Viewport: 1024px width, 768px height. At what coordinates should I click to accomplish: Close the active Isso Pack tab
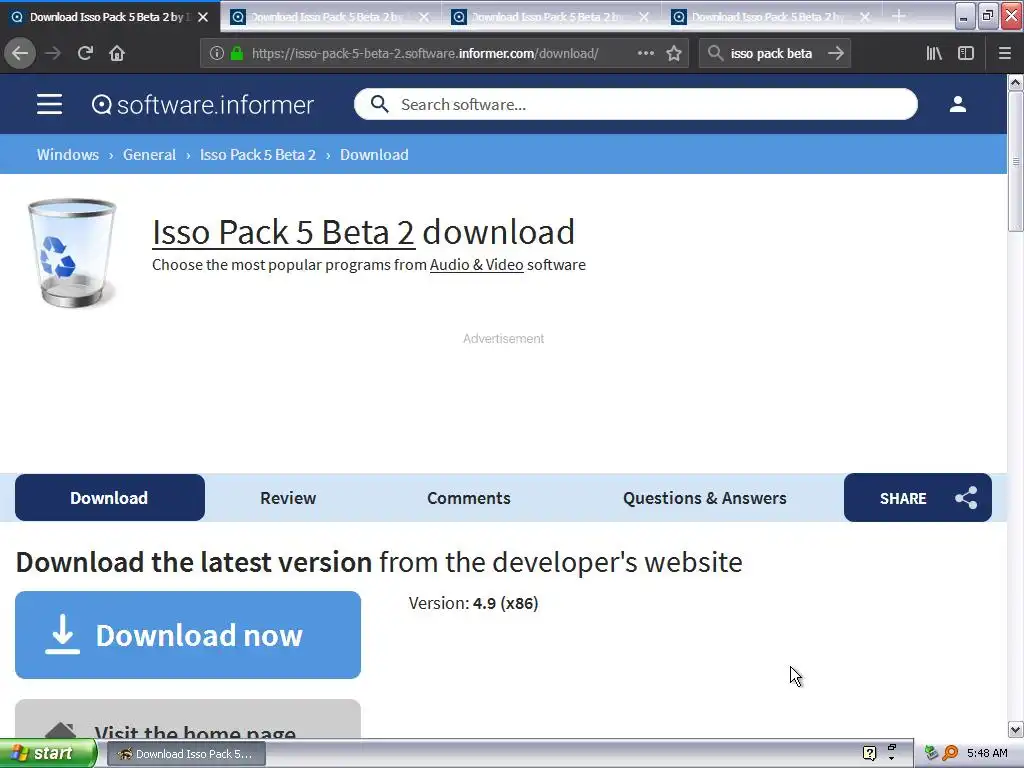(203, 17)
